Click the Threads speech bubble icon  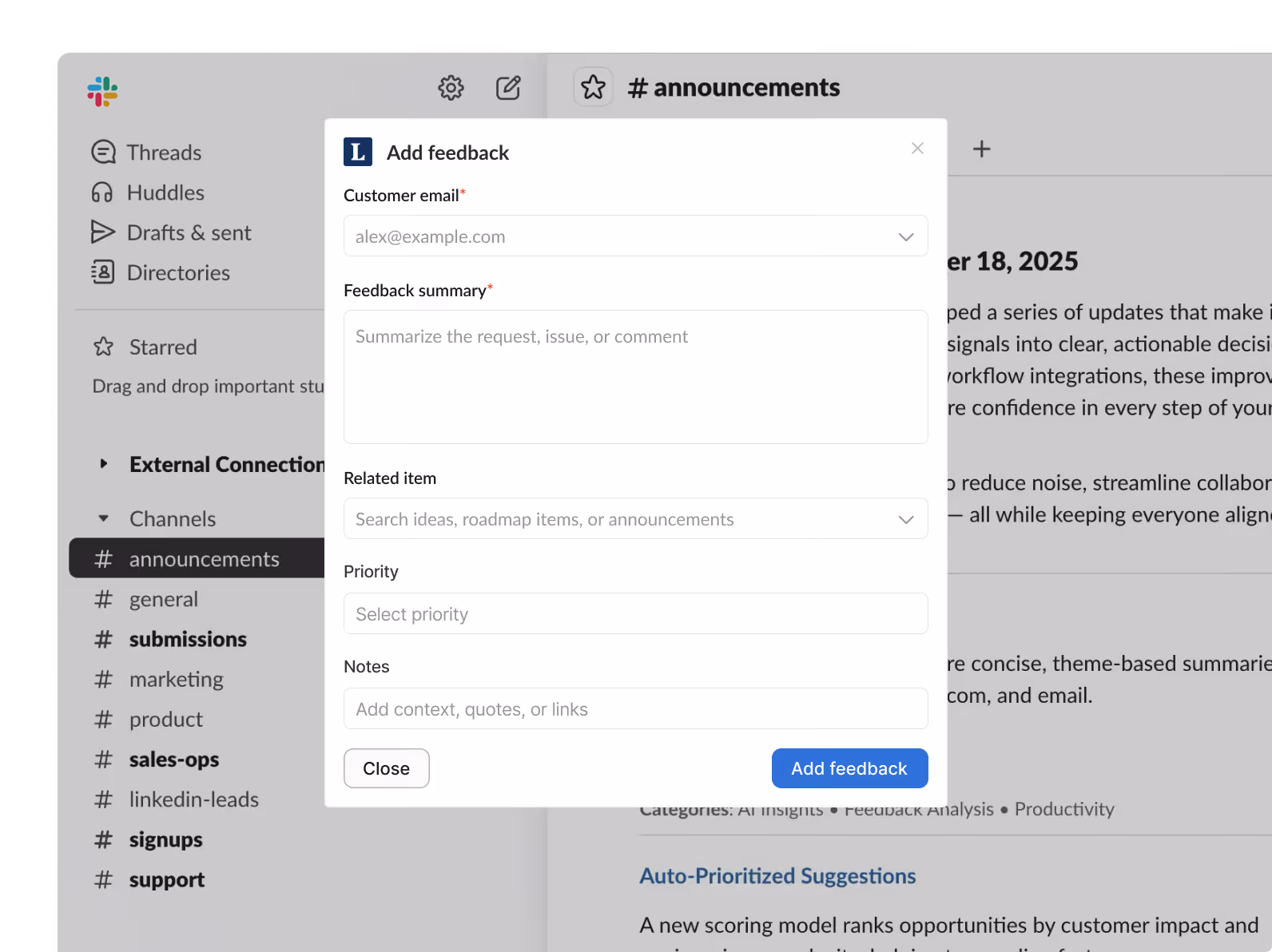[x=103, y=152]
